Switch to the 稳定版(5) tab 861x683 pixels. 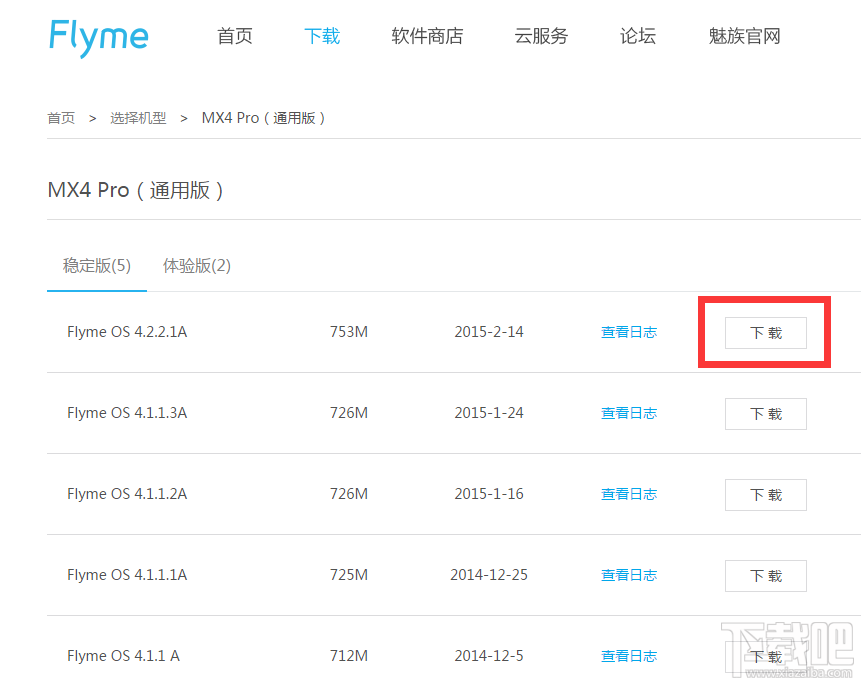[x=97, y=266]
